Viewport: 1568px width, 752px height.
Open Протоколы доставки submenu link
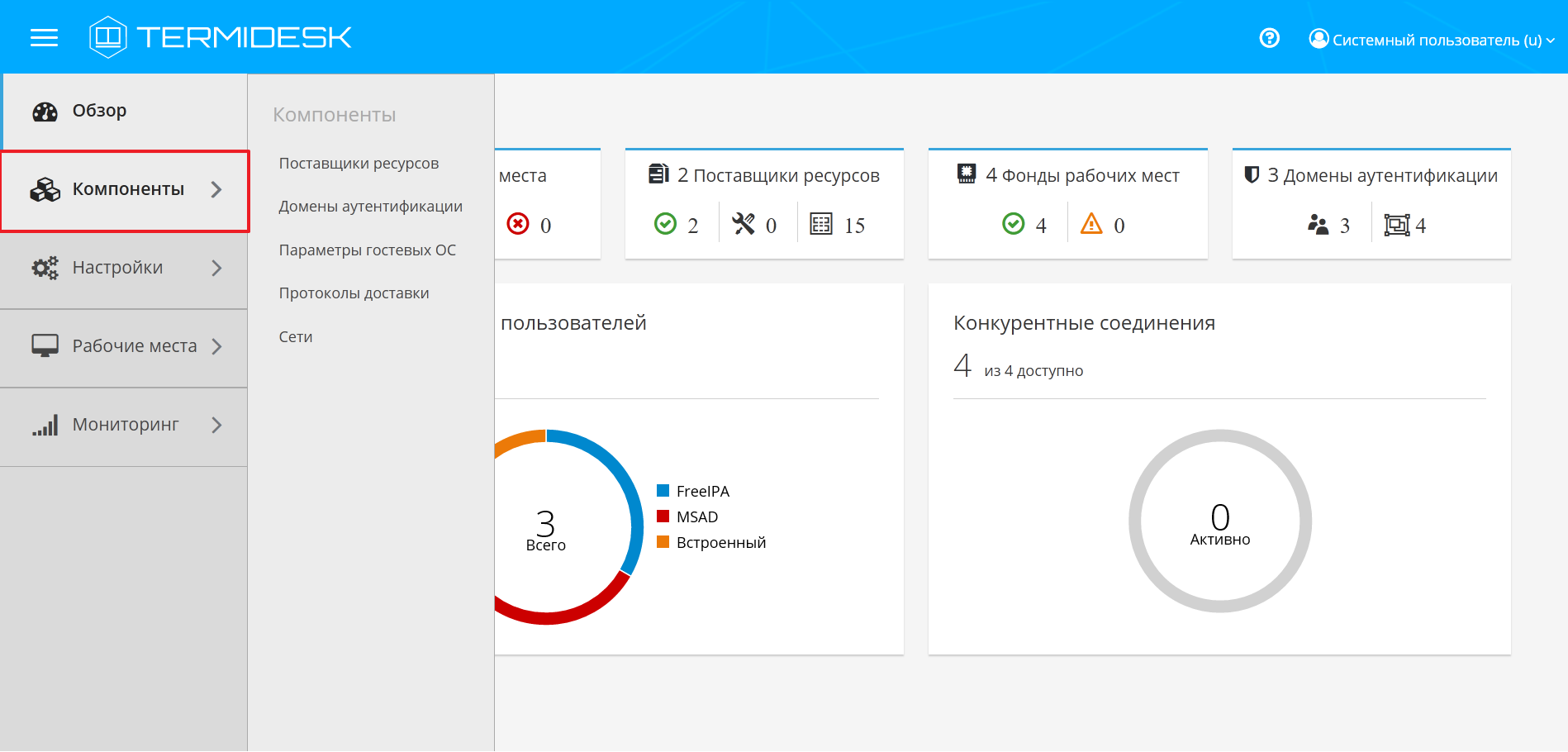(354, 293)
